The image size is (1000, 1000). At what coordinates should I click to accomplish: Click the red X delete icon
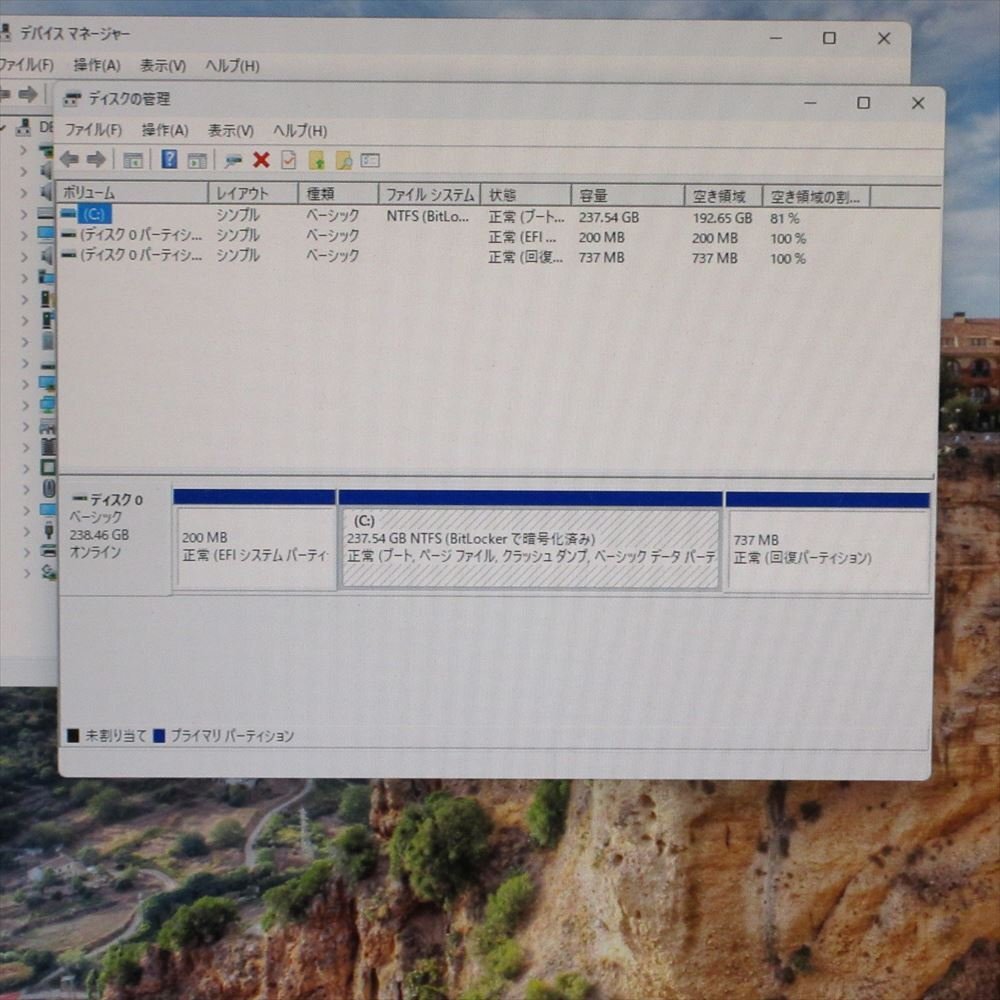[x=261, y=159]
